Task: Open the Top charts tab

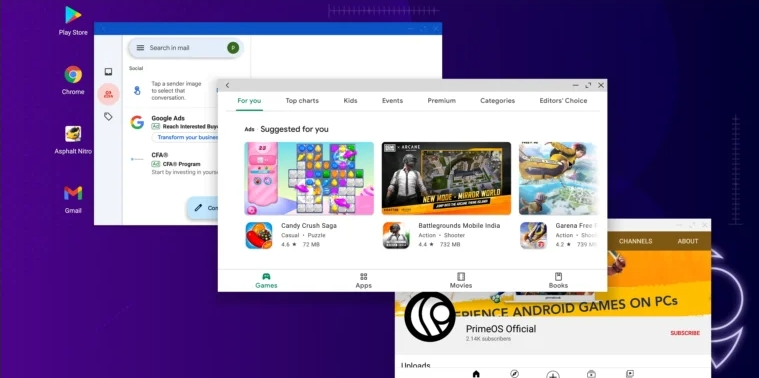Action: point(302,101)
